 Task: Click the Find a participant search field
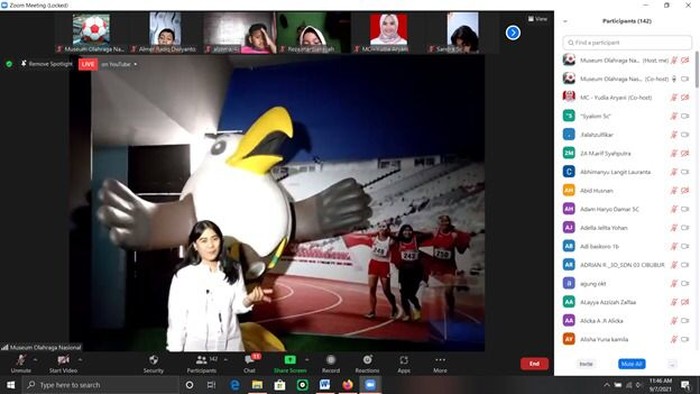coord(627,42)
